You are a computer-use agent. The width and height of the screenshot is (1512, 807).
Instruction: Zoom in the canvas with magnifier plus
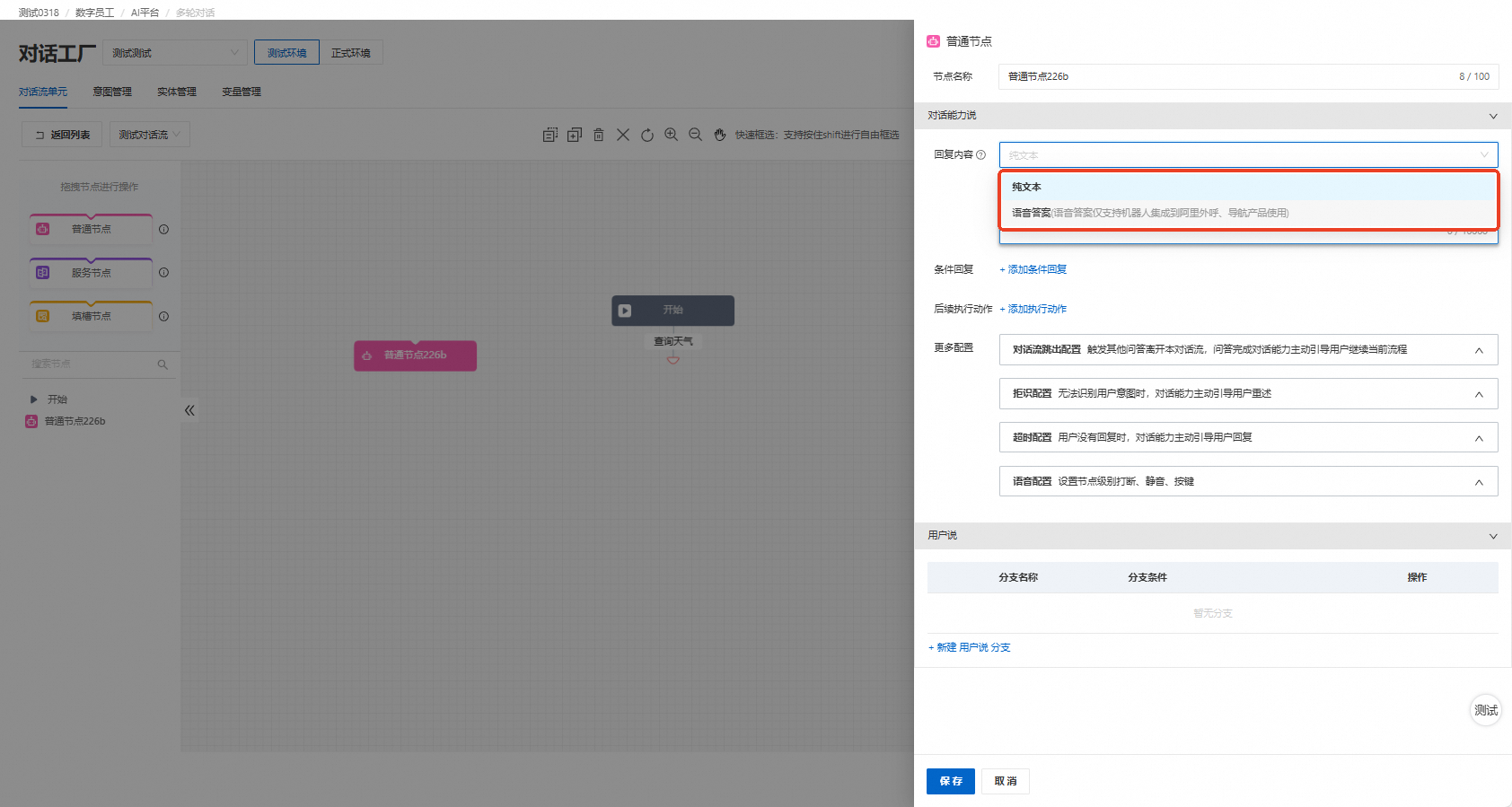671,135
